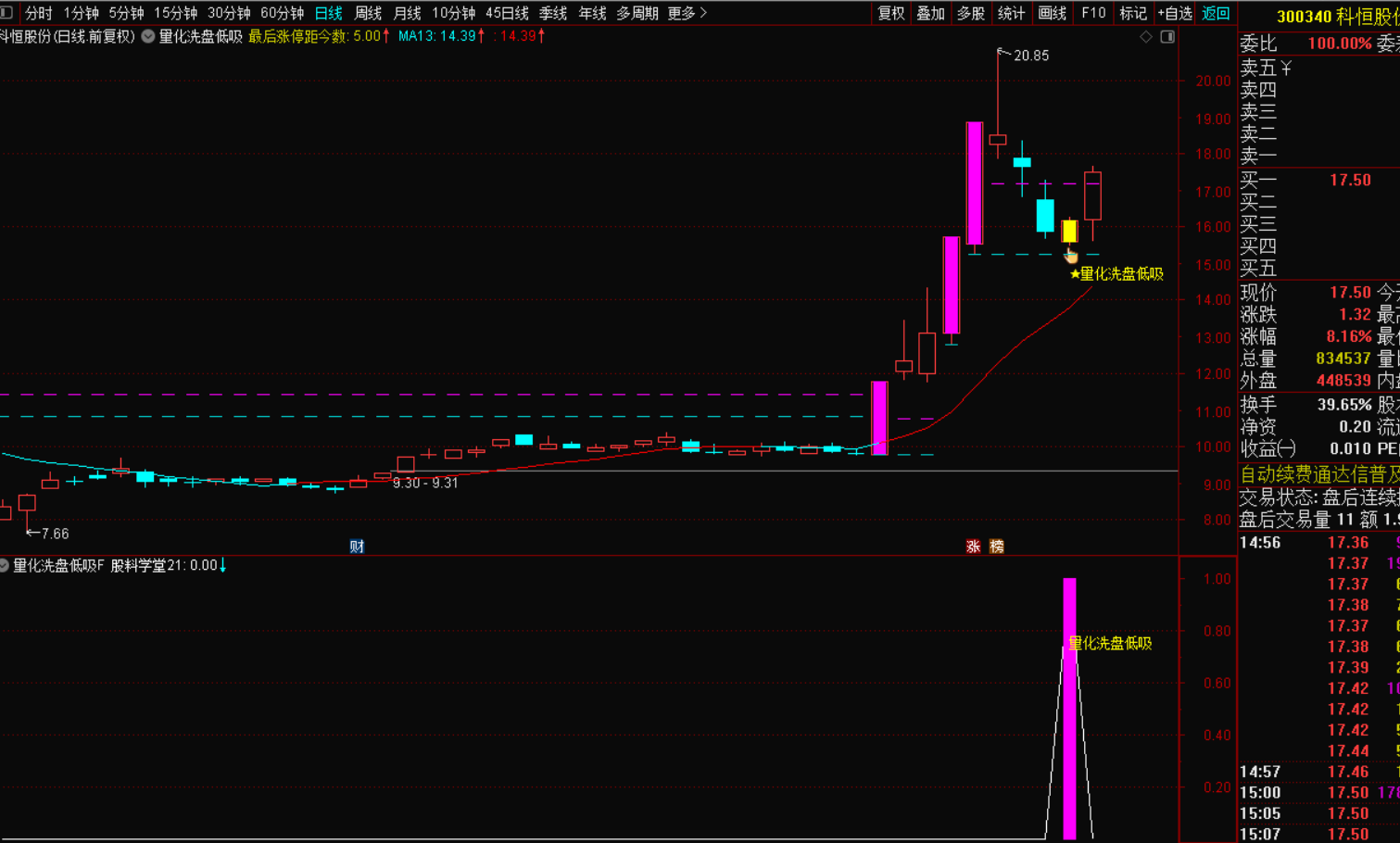Open the 画线 drawing tools
Image resolution: width=1400 pixels, height=843 pixels.
1052,13
